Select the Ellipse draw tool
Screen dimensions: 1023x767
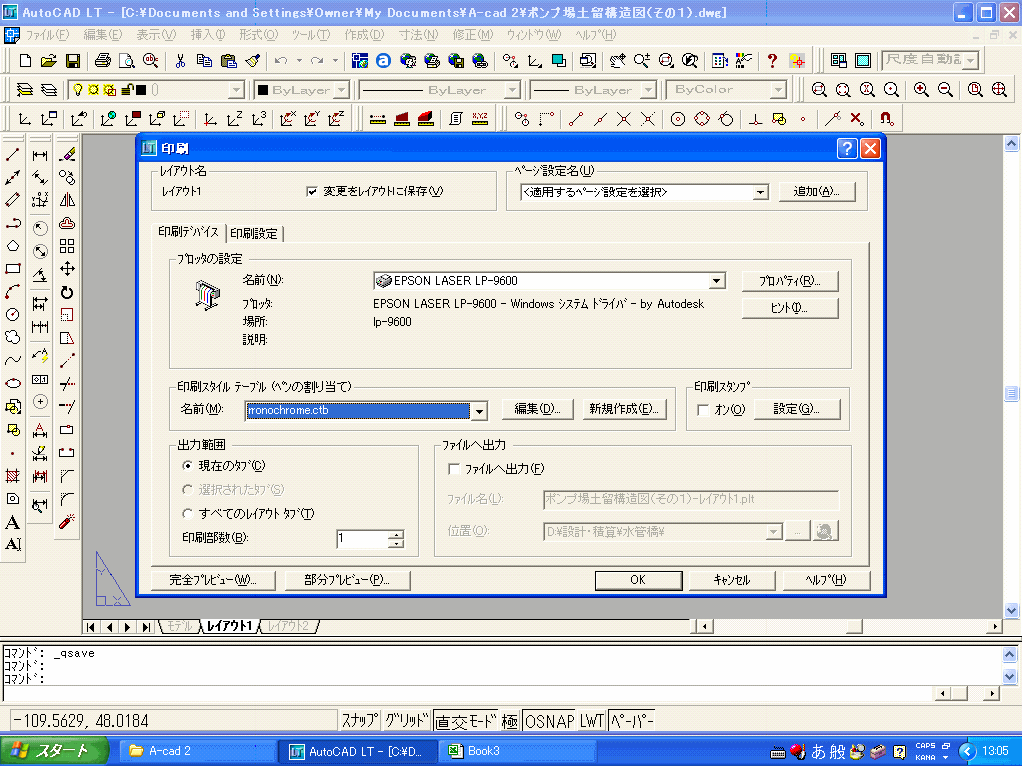pyautogui.click(x=12, y=383)
